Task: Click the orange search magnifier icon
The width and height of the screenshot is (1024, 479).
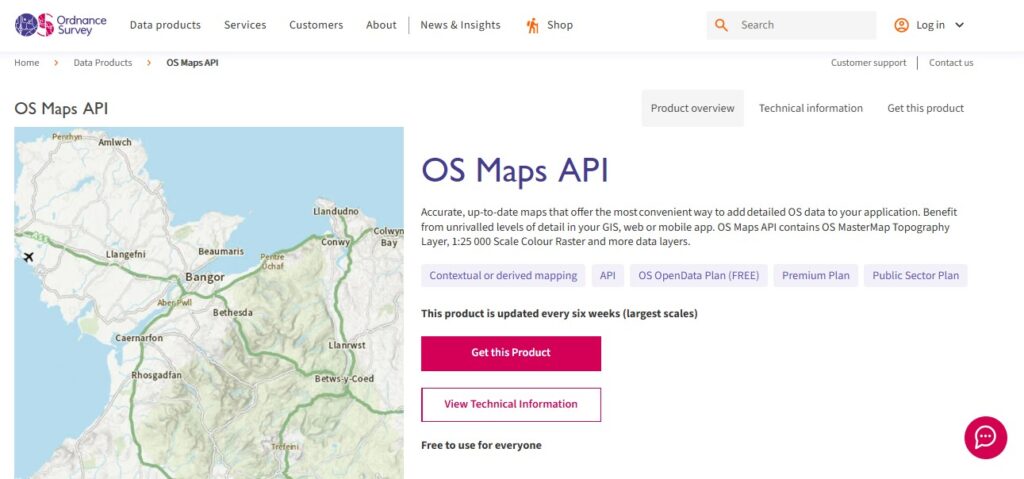Action: (721, 25)
